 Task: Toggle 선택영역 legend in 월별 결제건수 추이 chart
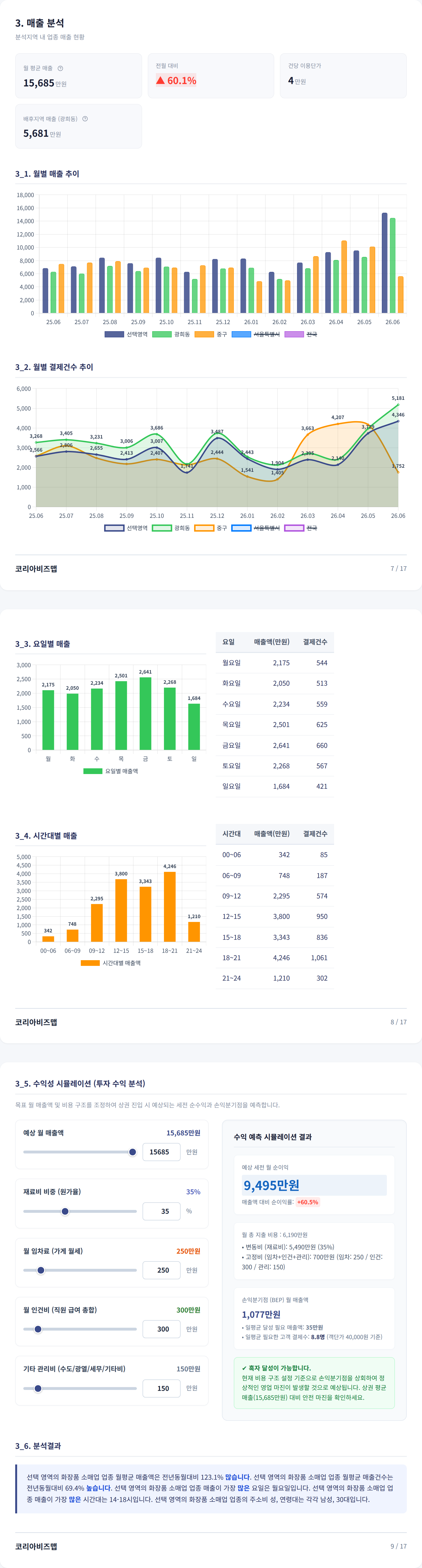[126, 528]
